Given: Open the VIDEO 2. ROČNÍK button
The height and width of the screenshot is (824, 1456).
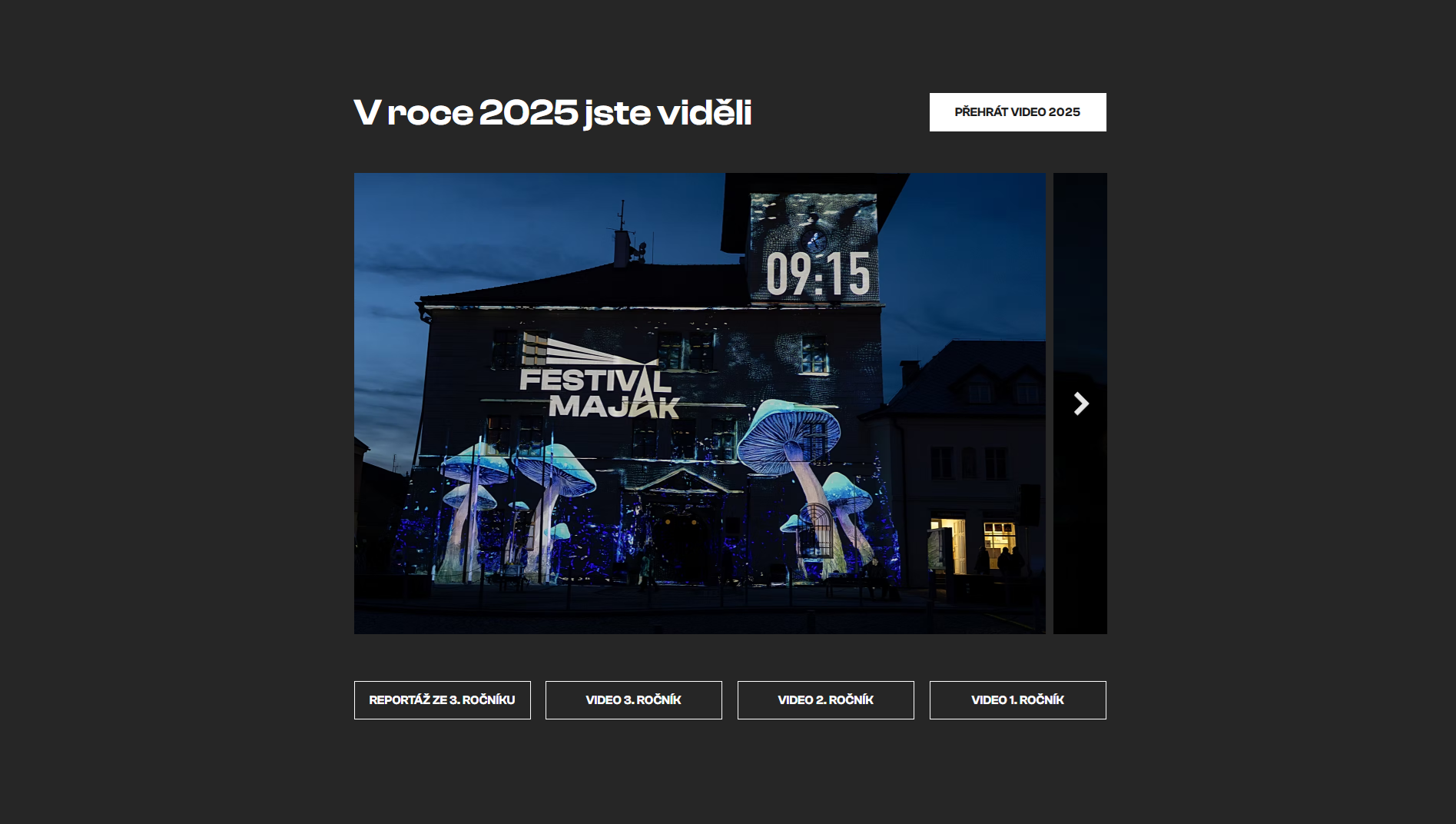Looking at the screenshot, I should (x=826, y=700).
